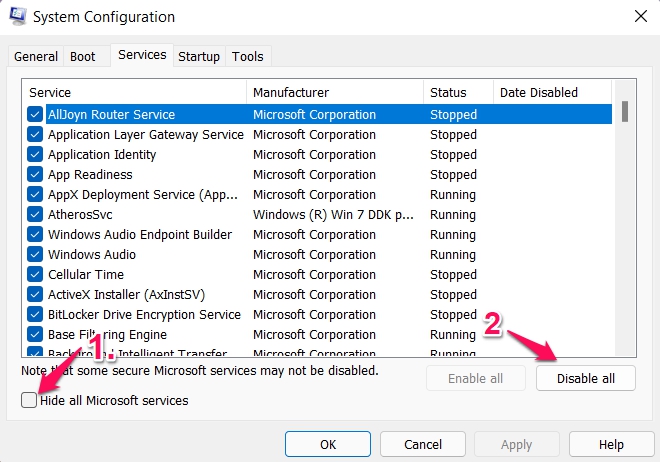Sort list by Status column header

click(458, 92)
